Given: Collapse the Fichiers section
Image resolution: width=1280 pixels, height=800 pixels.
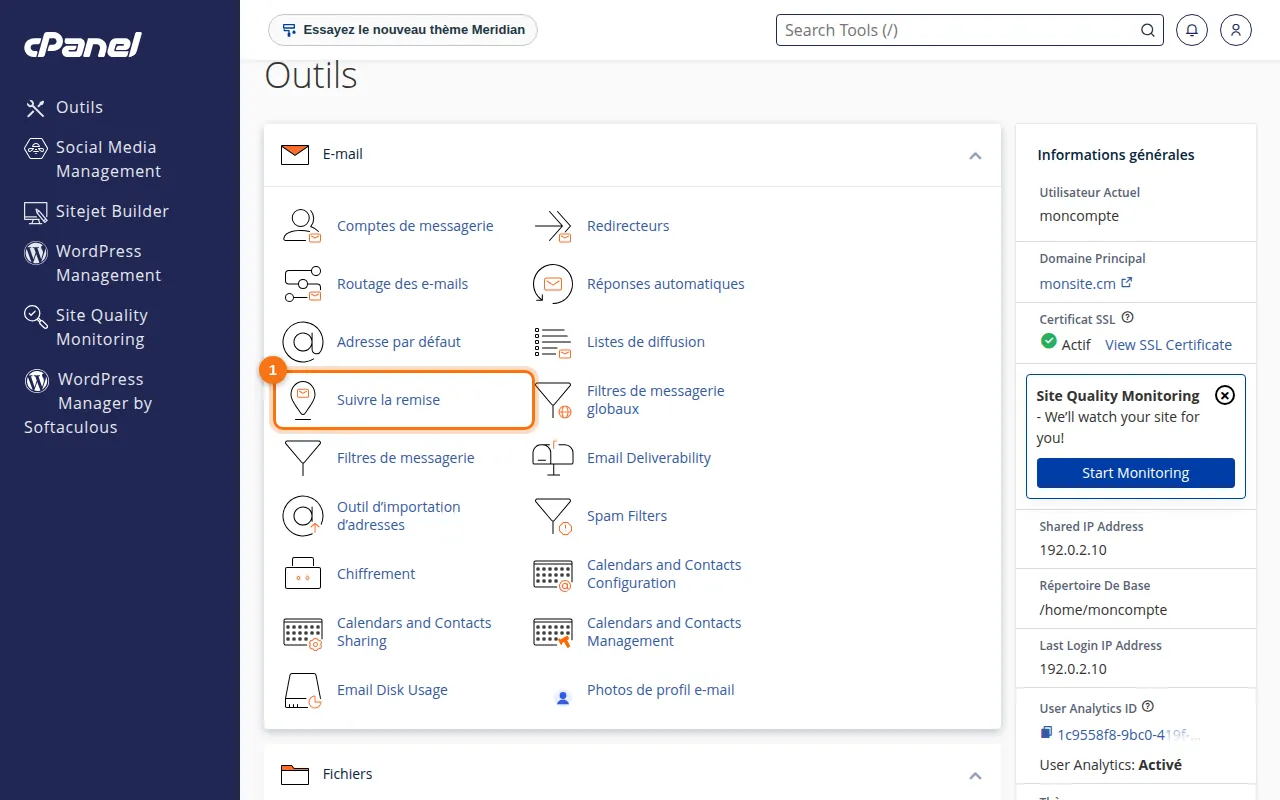Looking at the screenshot, I should [975, 775].
